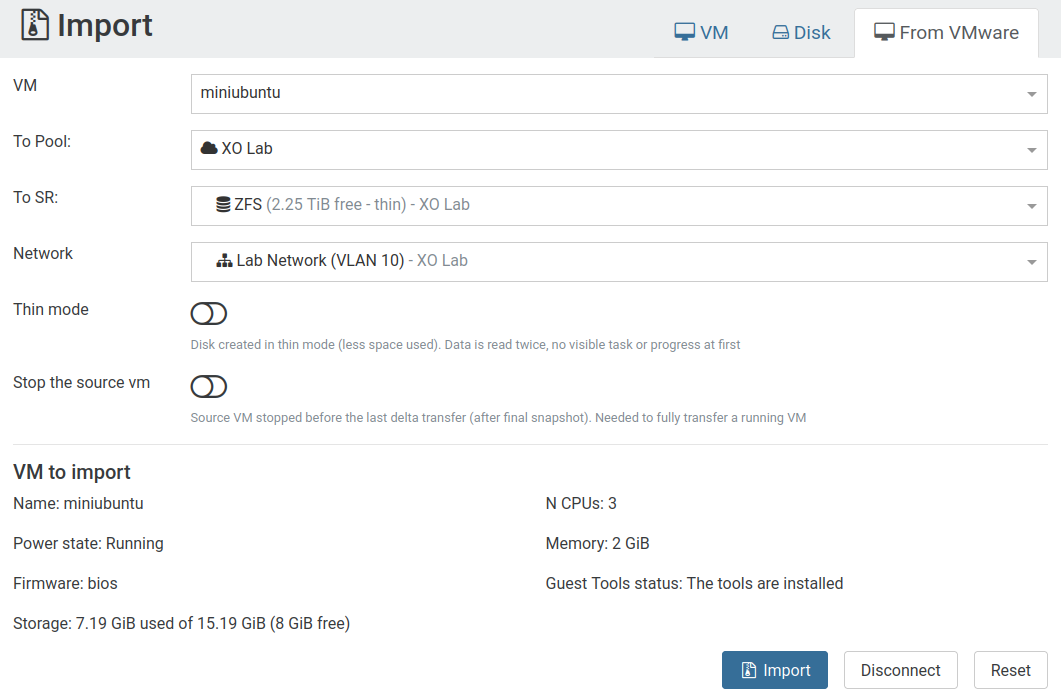Switch to the Disk tab
Viewport: 1061px width, 694px height.
[x=801, y=32]
